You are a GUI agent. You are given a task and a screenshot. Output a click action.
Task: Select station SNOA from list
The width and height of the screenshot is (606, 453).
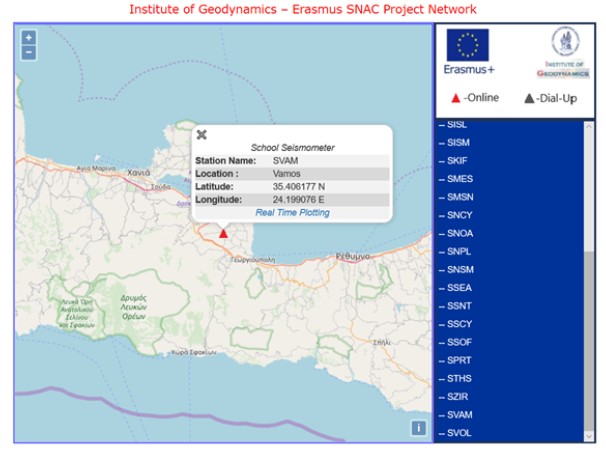[x=460, y=233]
